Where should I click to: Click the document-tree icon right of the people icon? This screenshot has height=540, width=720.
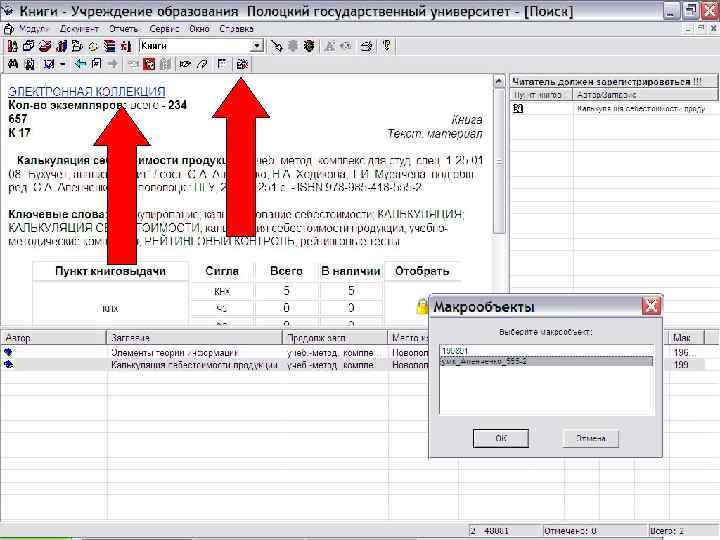pyautogui.click(x=77, y=46)
